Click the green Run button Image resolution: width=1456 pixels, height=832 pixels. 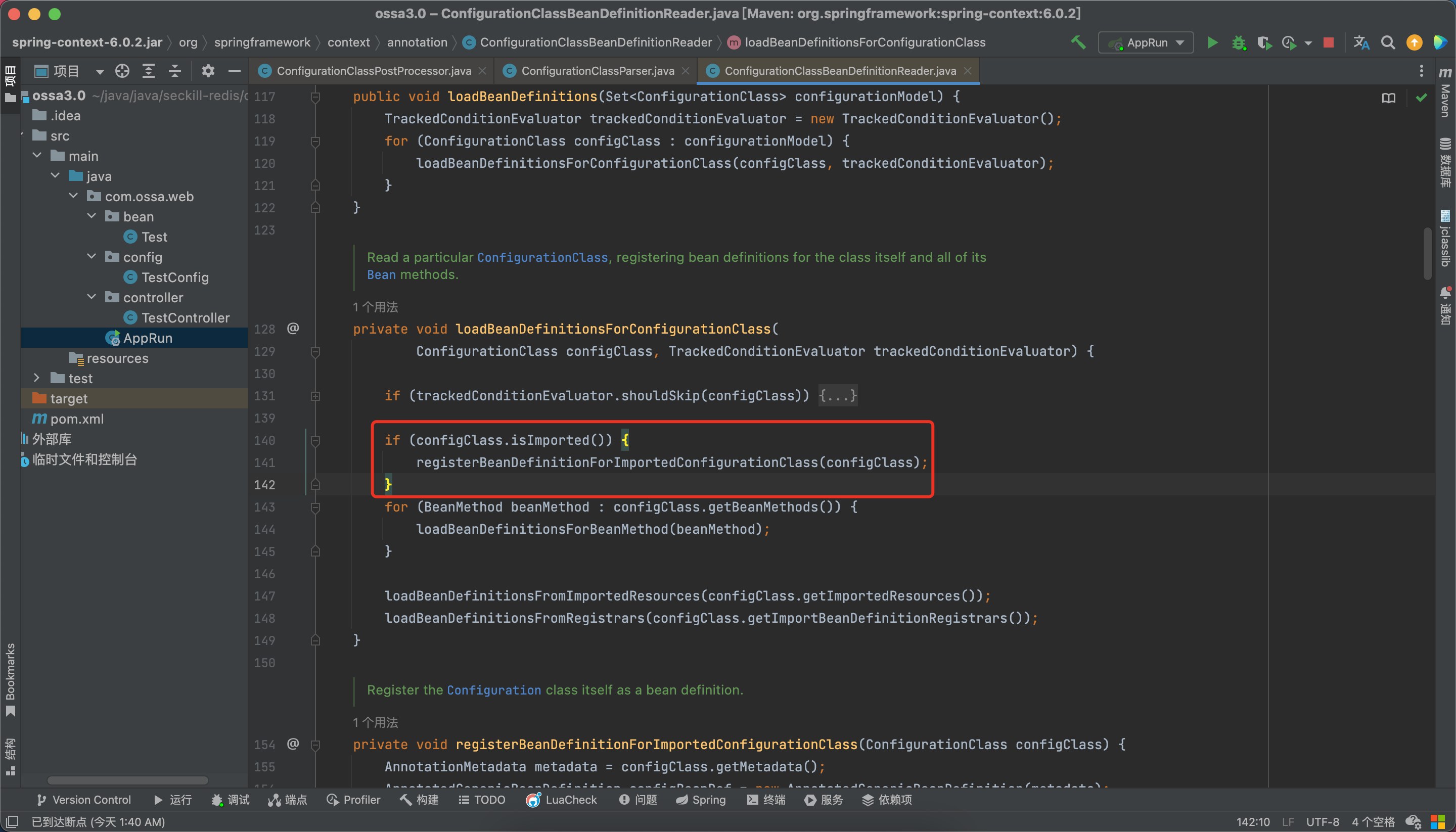point(1212,43)
